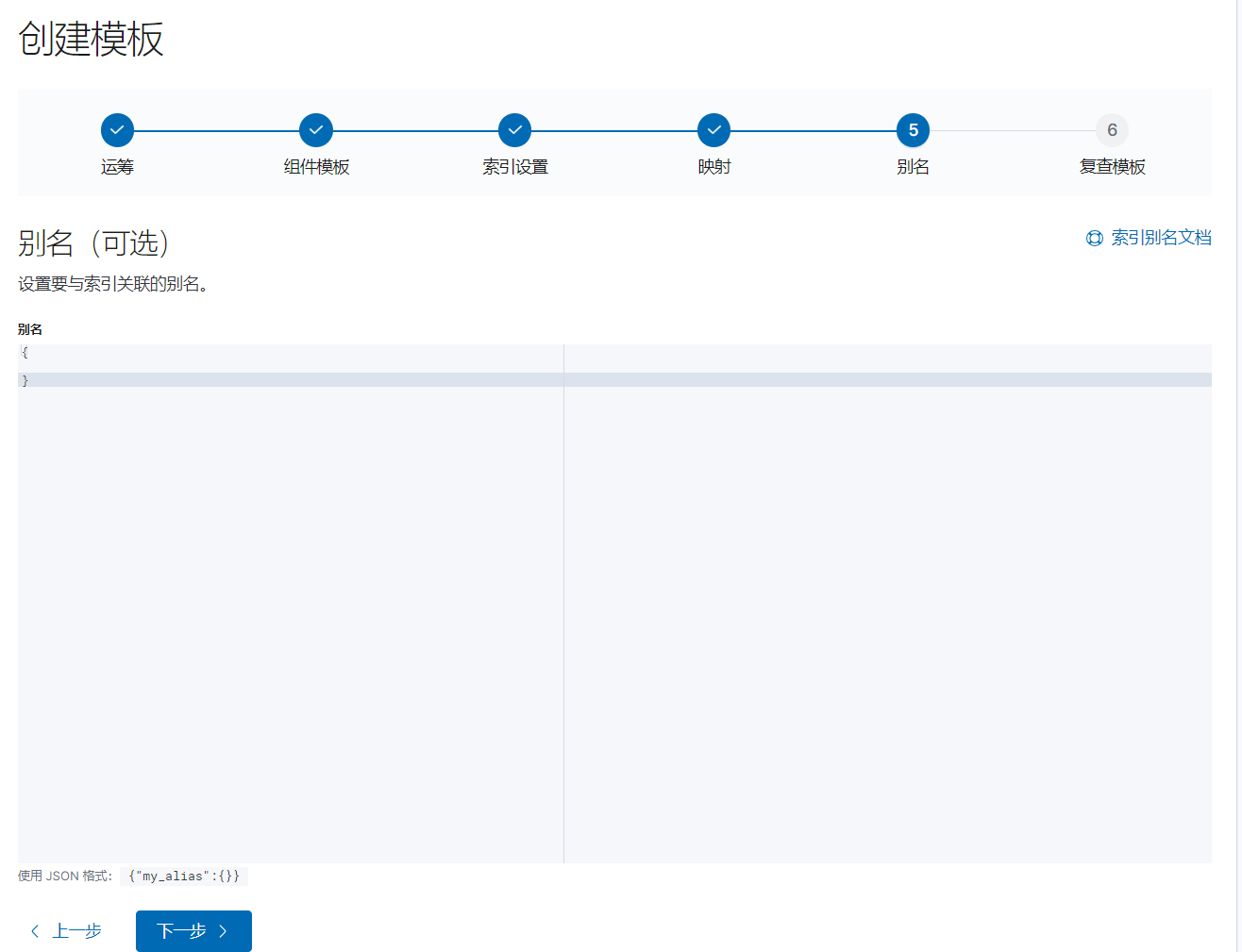Viewport: 1242px width, 952px height.
Task: Click the 别名（可选）heading
Action: pyautogui.click(x=96, y=243)
